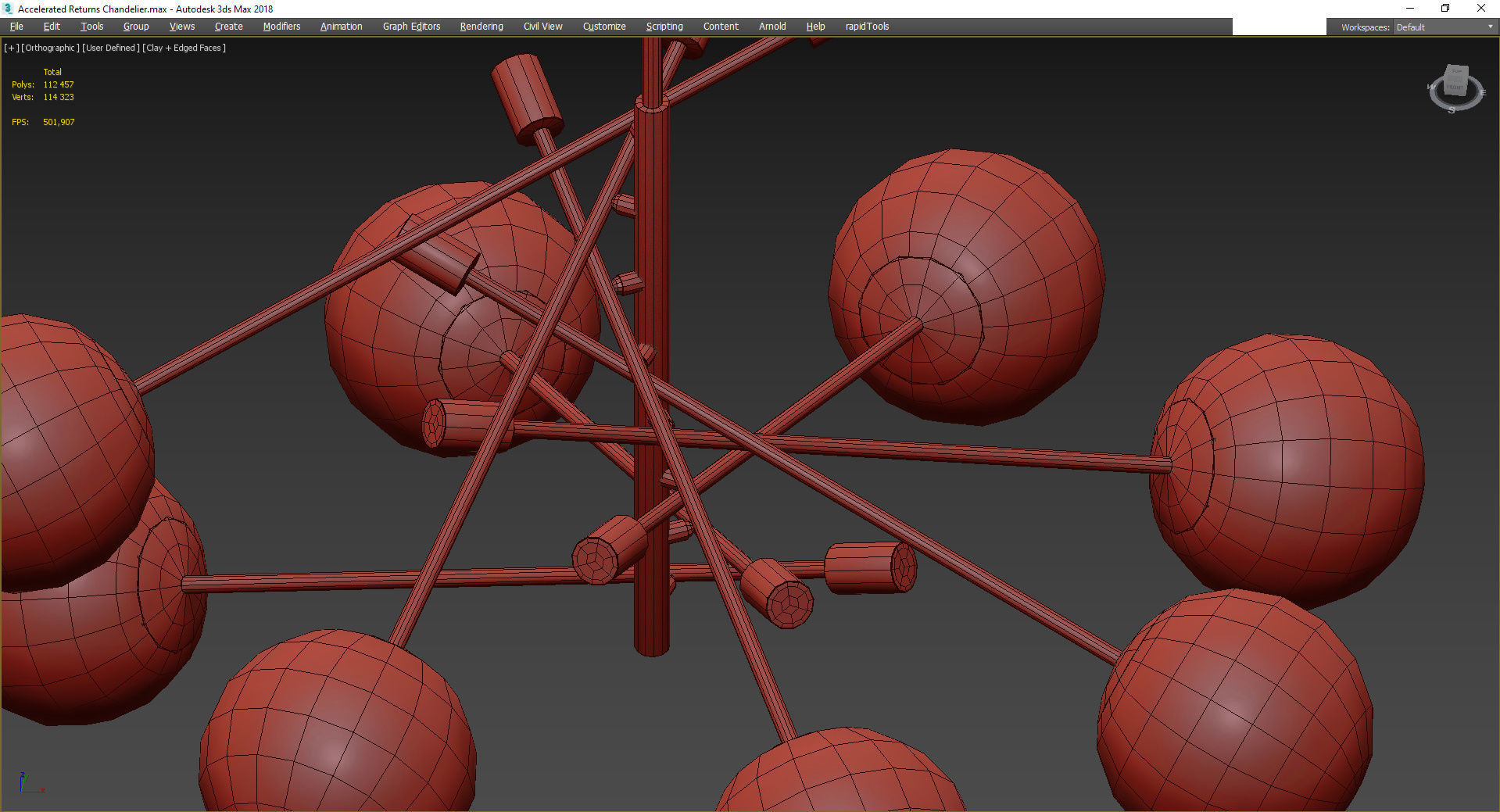The height and width of the screenshot is (812, 1500).
Task: Open the Modifiers menu
Action: 281,27
